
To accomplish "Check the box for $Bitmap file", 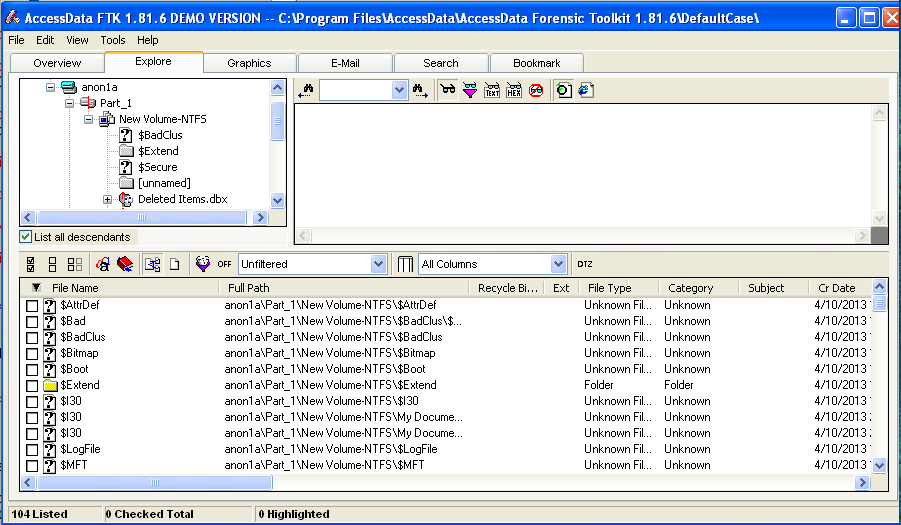I will click(x=32, y=354).
